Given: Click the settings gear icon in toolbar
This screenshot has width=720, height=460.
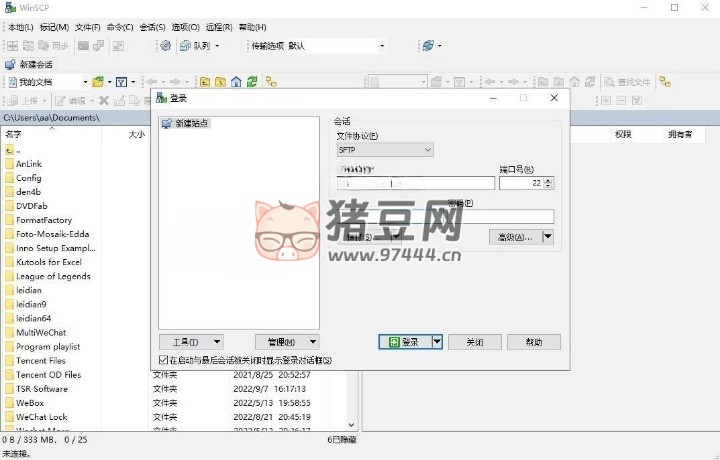Looking at the screenshot, I should [165, 46].
